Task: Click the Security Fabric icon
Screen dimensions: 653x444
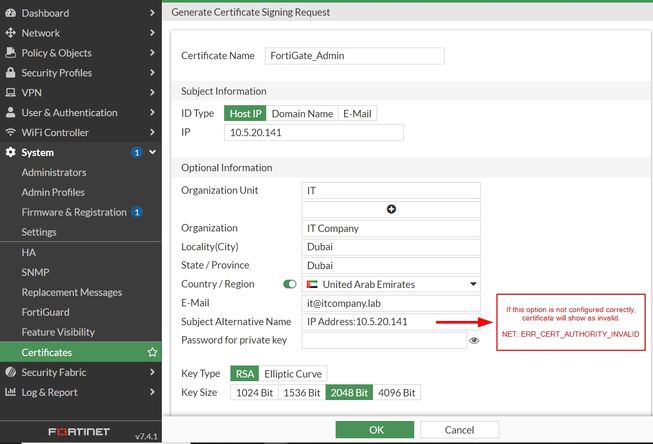Action: click(x=10, y=372)
